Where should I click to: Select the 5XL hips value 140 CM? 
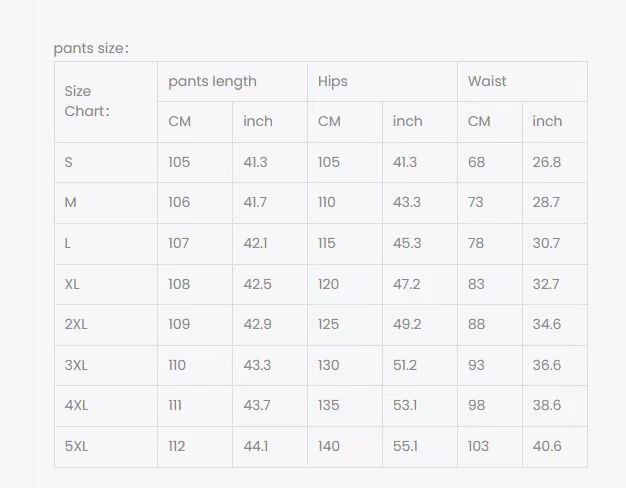point(329,446)
